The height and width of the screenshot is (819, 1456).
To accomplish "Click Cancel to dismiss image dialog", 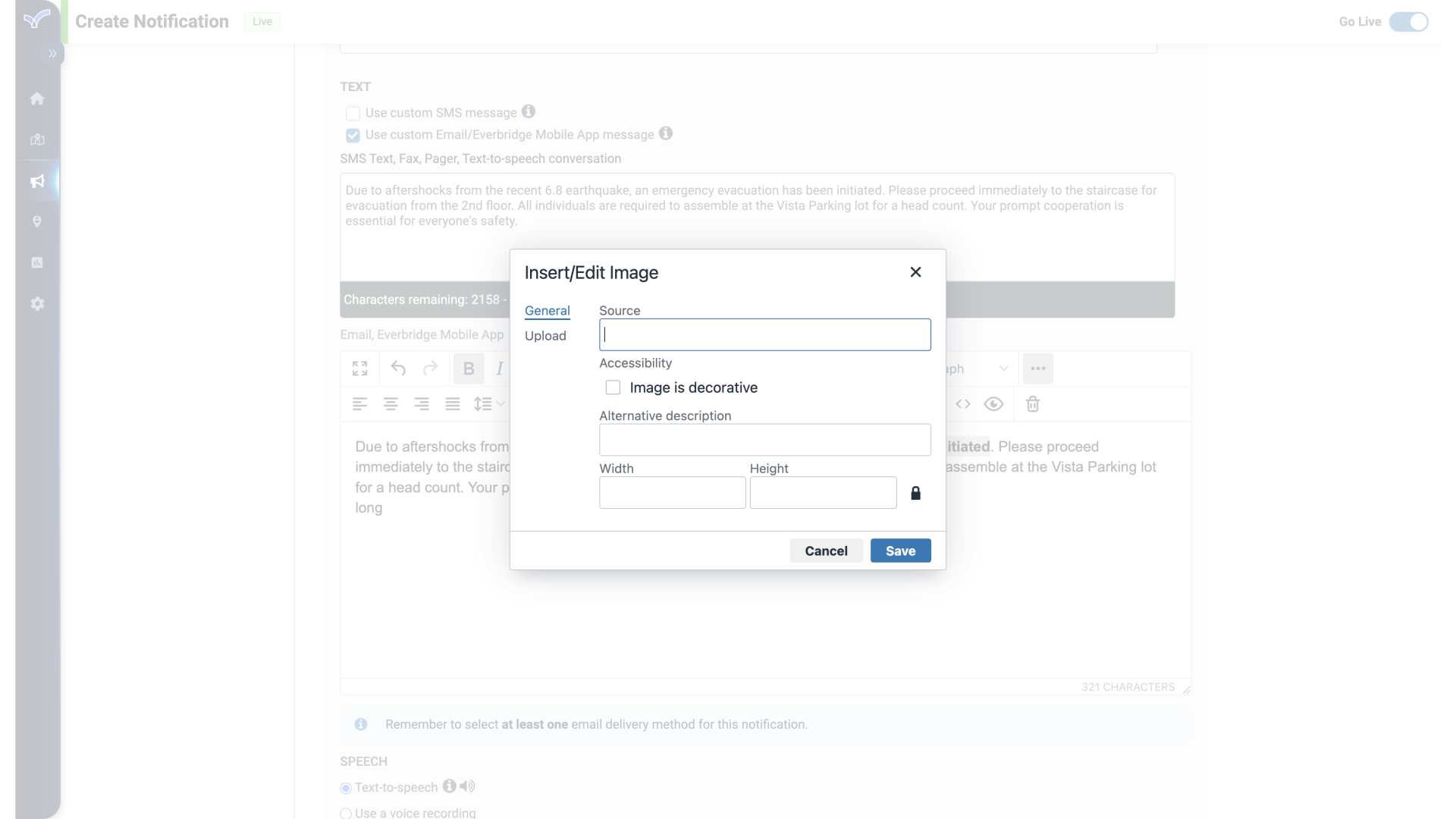I will (826, 551).
